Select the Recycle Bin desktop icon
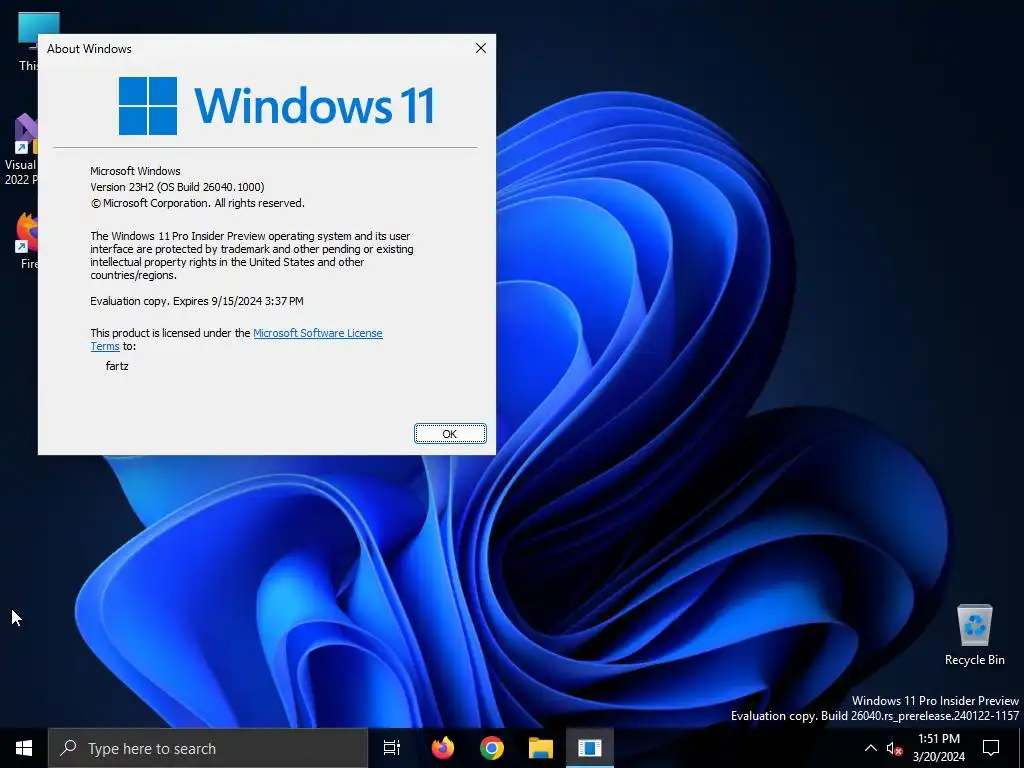Screen dimensions: 1024x768 974,635
